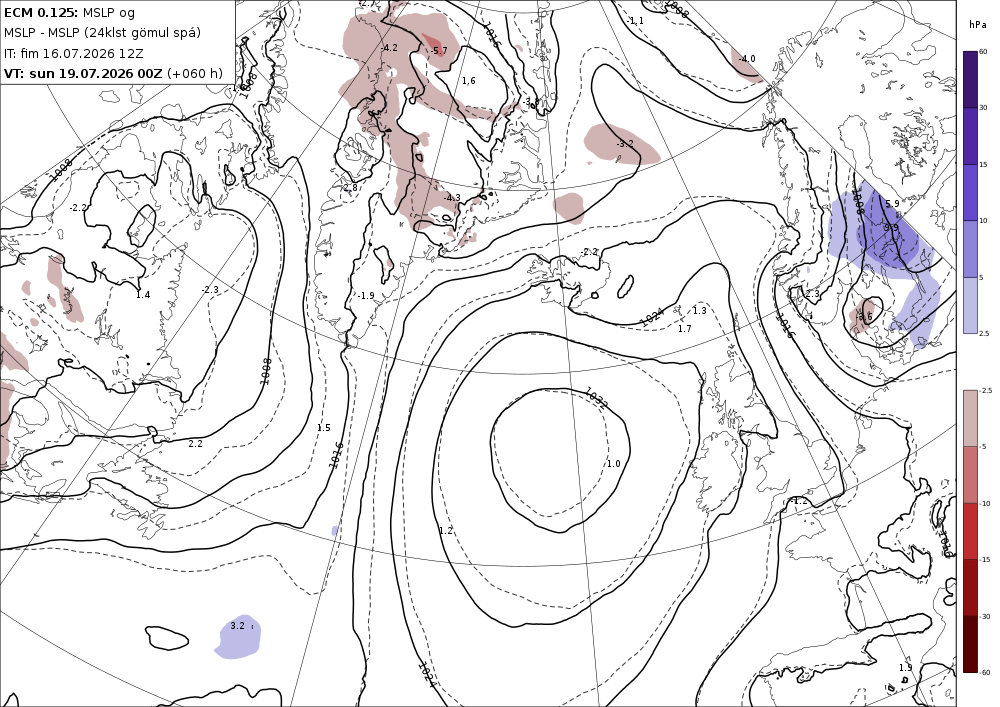Click the -2.5 tick on the red legend
Viewport: 1000px width, 707px height.
(x=986, y=390)
